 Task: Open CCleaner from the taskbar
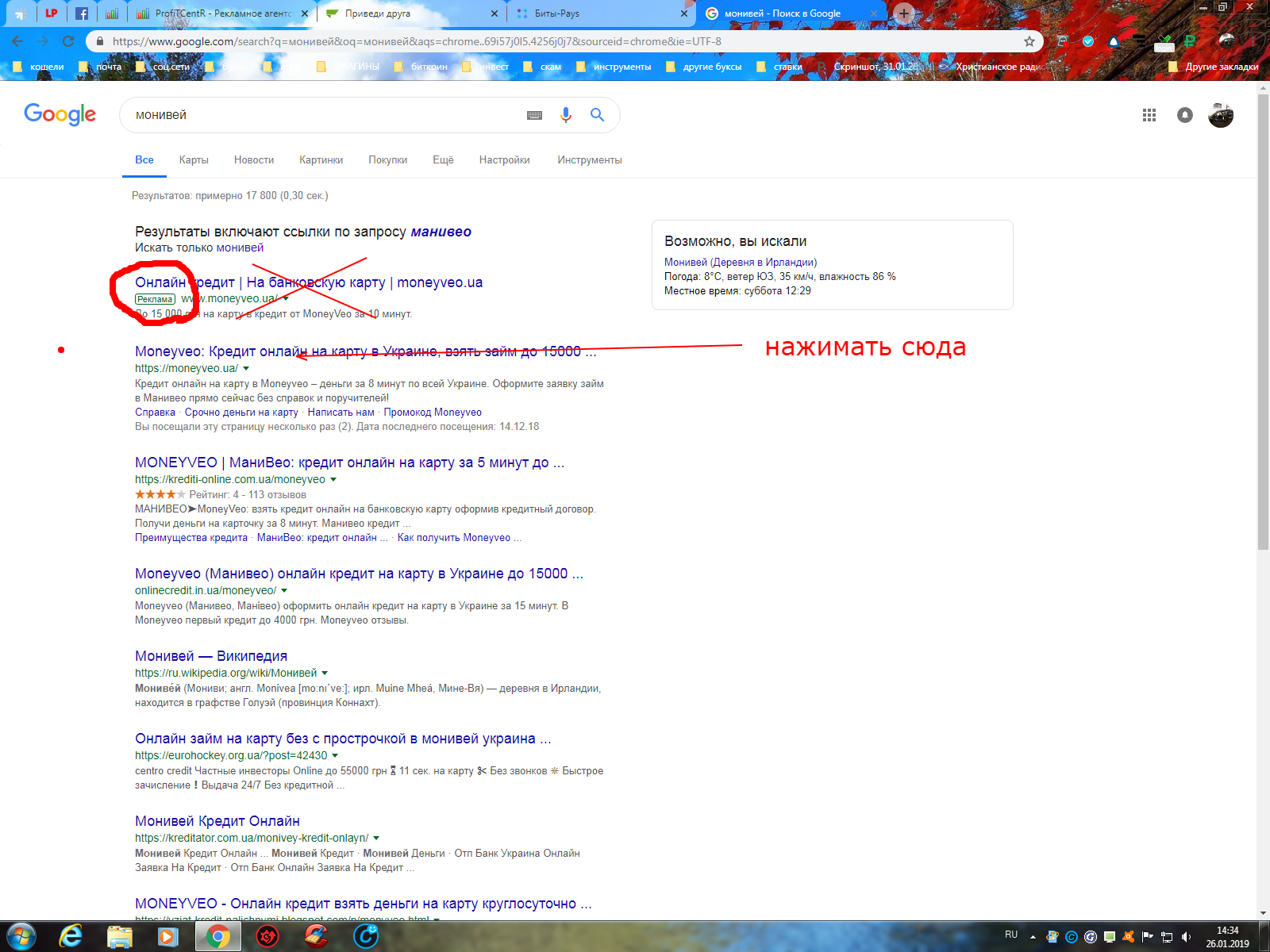click(x=317, y=937)
